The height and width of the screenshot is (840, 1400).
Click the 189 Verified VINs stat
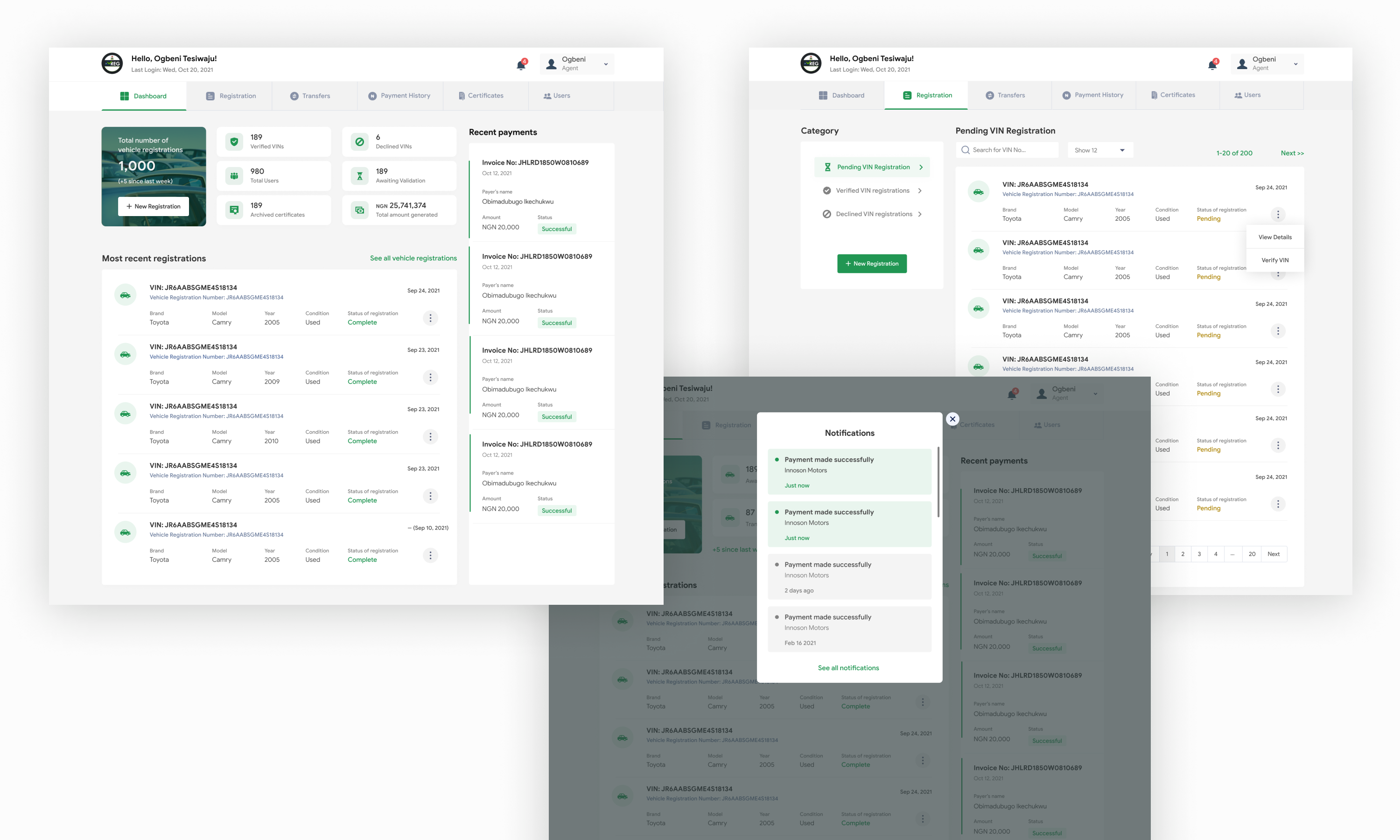(274, 141)
